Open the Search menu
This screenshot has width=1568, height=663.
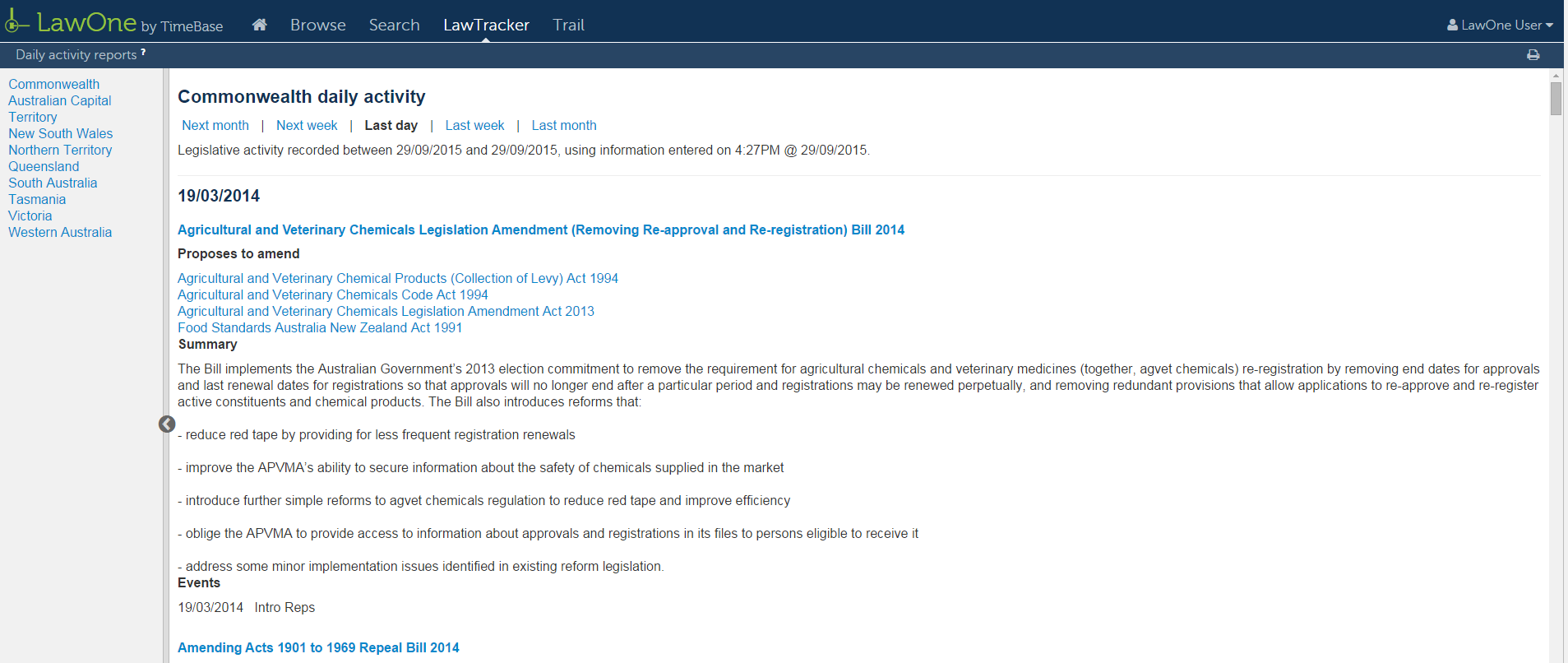point(395,25)
